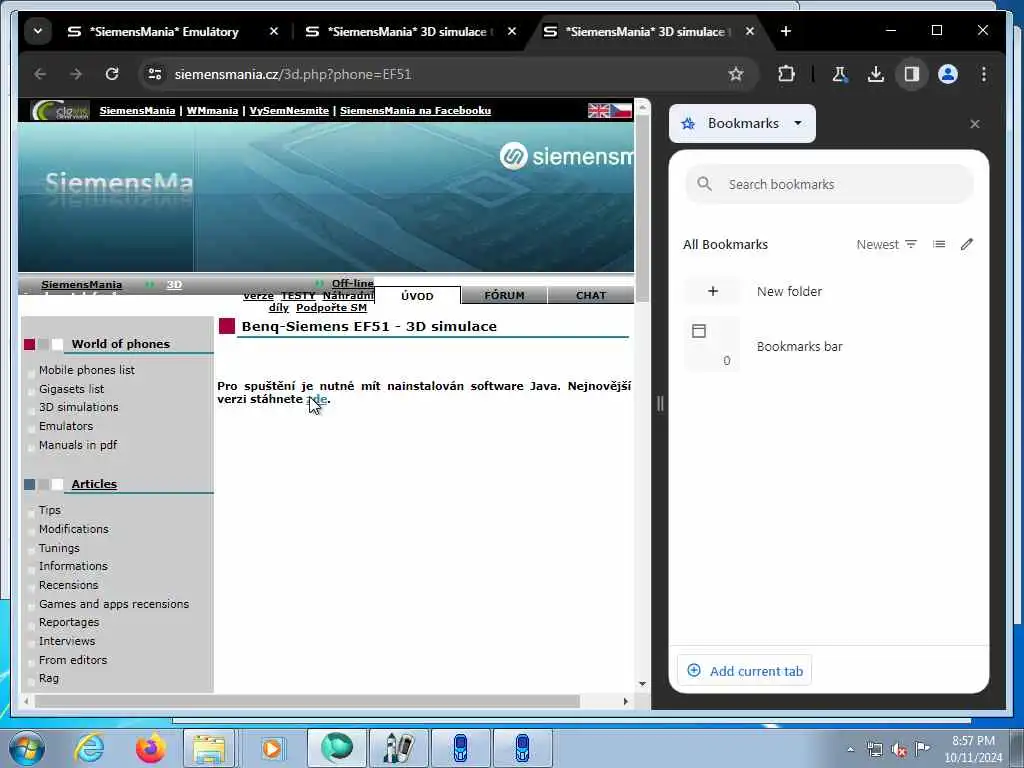Open File Explorer from taskbar
The image size is (1024, 768).
tap(209, 748)
